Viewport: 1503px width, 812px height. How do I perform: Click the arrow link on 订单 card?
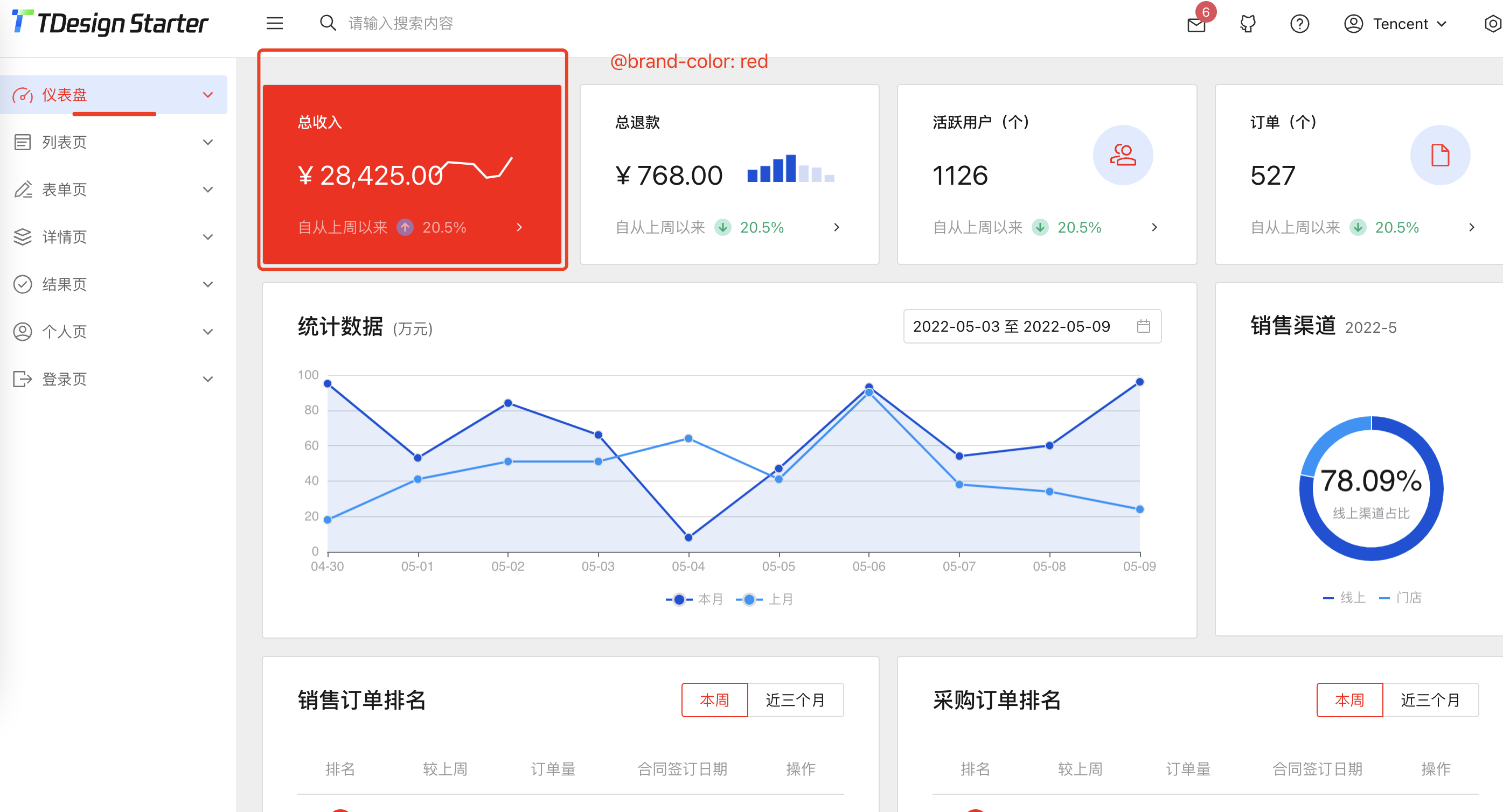pyautogui.click(x=1472, y=227)
